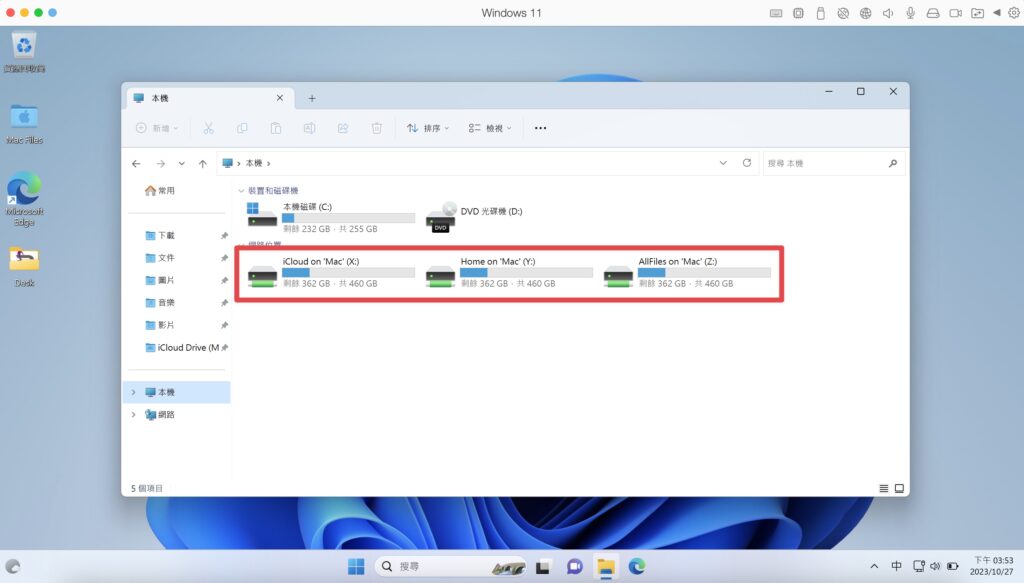Open the 排序 (Sort) dropdown
Viewport: 1024px width, 583px height.
click(x=428, y=128)
